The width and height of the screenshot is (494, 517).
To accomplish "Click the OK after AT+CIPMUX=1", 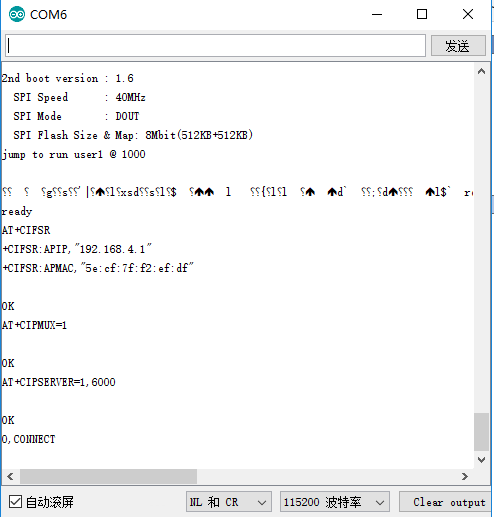I will [8, 363].
